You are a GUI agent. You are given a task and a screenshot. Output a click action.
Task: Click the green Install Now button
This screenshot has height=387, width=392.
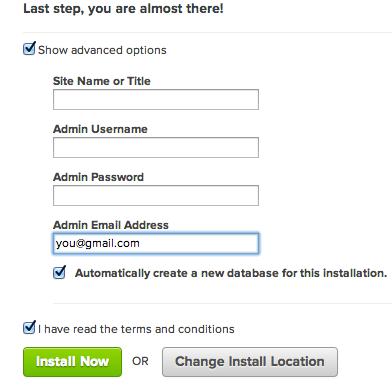point(72,362)
